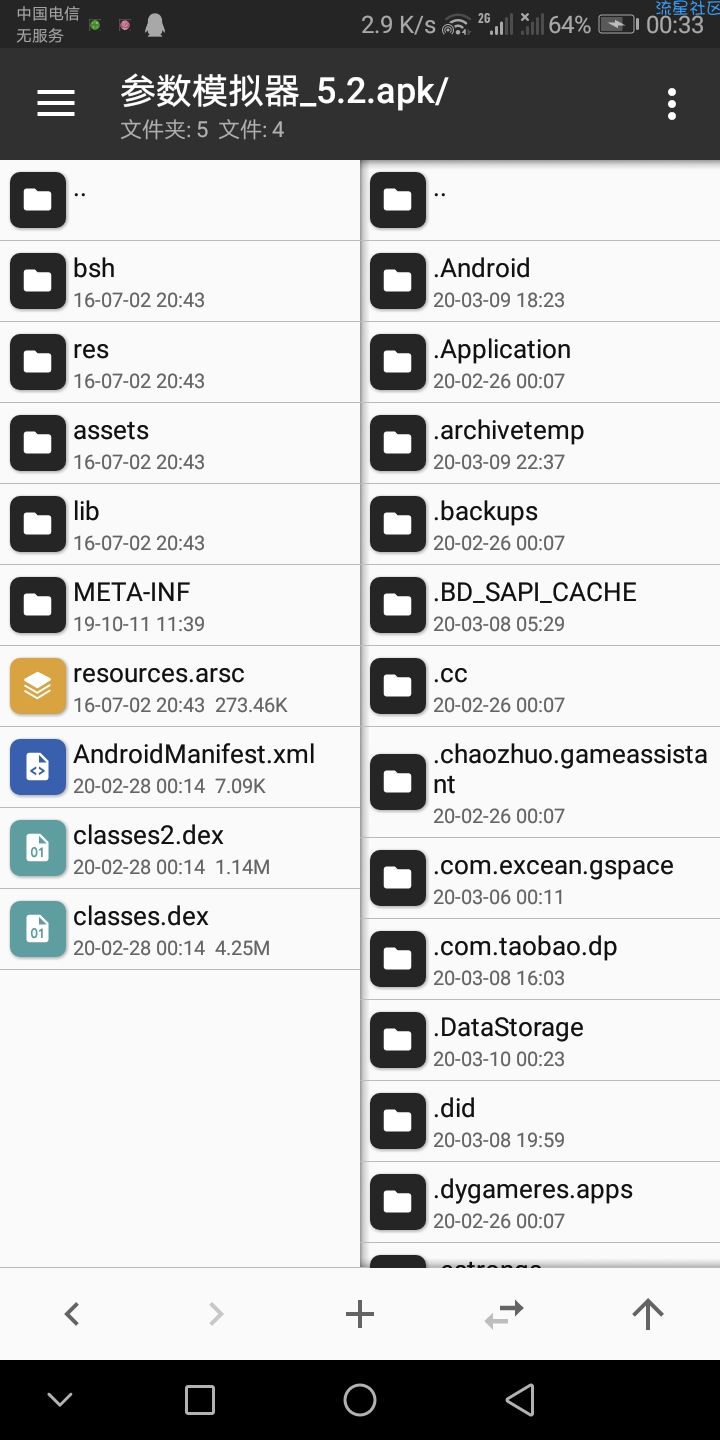Open classes2.dex file
720x1440 pixels.
coord(180,848)
